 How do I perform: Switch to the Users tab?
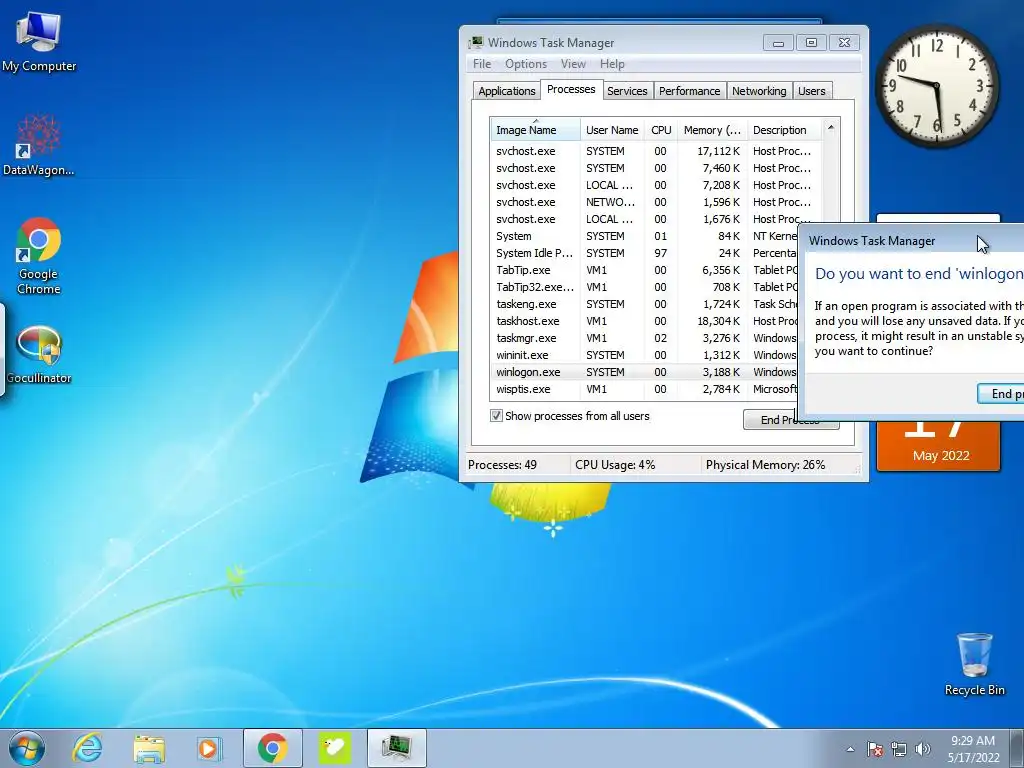click(812, 91)
